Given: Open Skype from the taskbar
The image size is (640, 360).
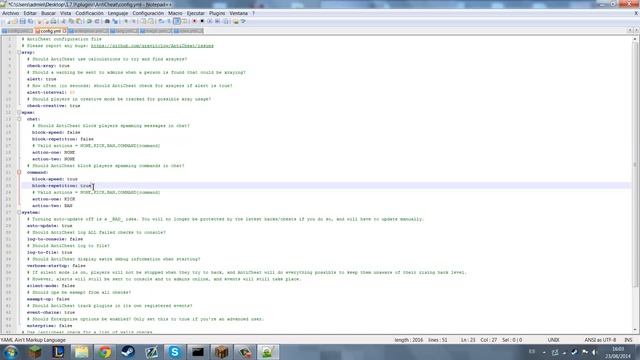Looking at the screenshot, I should (175, 352).
